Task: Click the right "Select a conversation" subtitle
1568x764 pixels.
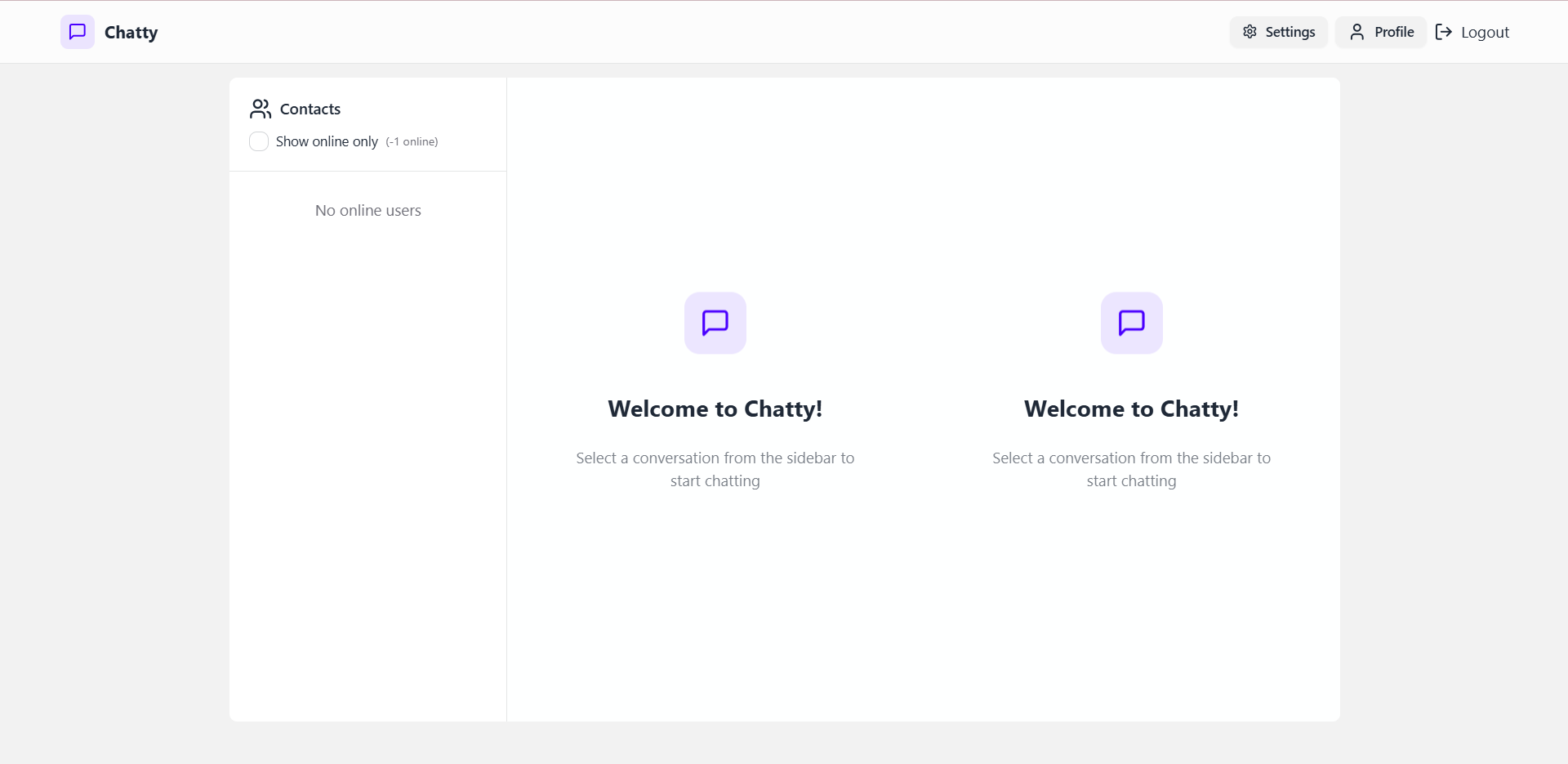Action: [x=1131, y=469]
